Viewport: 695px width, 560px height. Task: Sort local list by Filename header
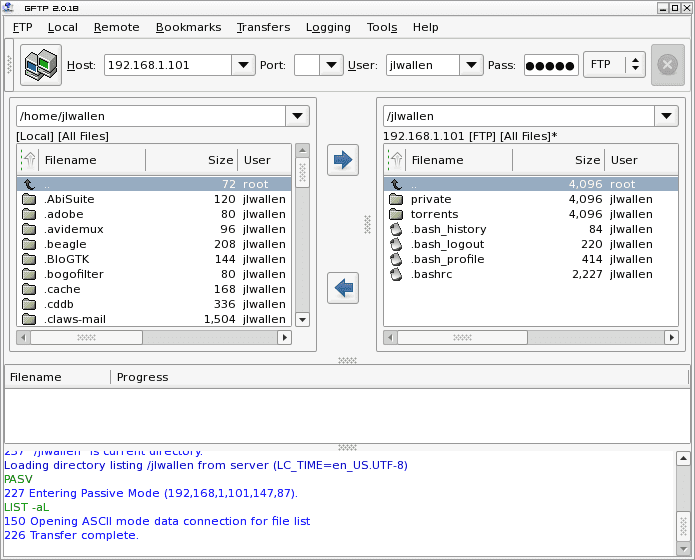(x=93, y=160)
